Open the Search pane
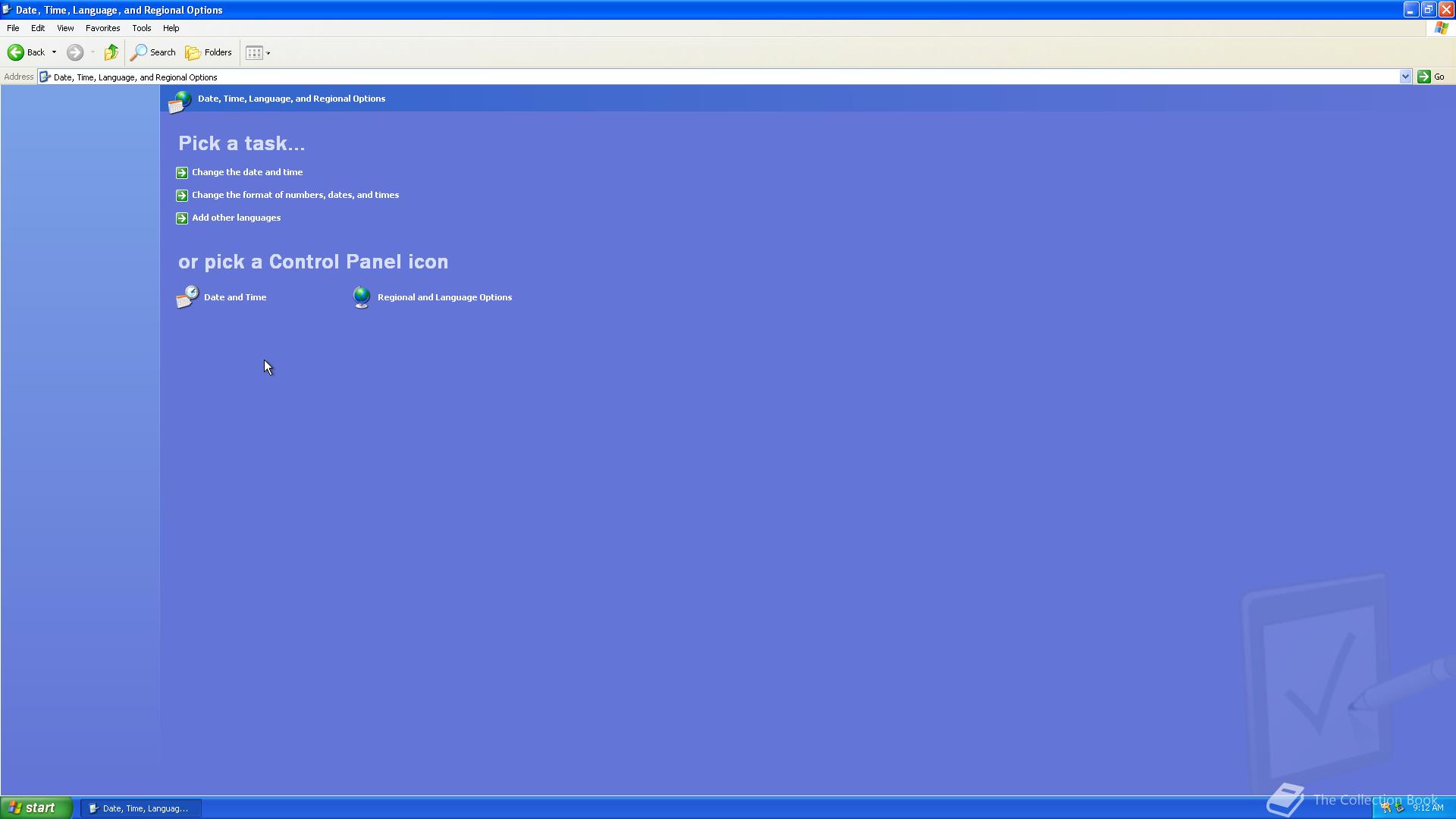The height and width of the screenshot is (819, 1456). 153,52
